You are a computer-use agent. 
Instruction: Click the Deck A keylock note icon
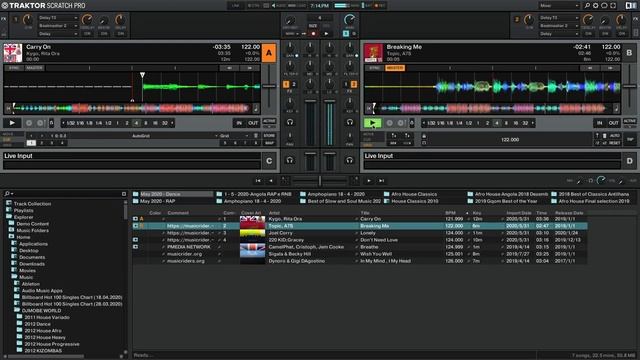click(256, 109)
